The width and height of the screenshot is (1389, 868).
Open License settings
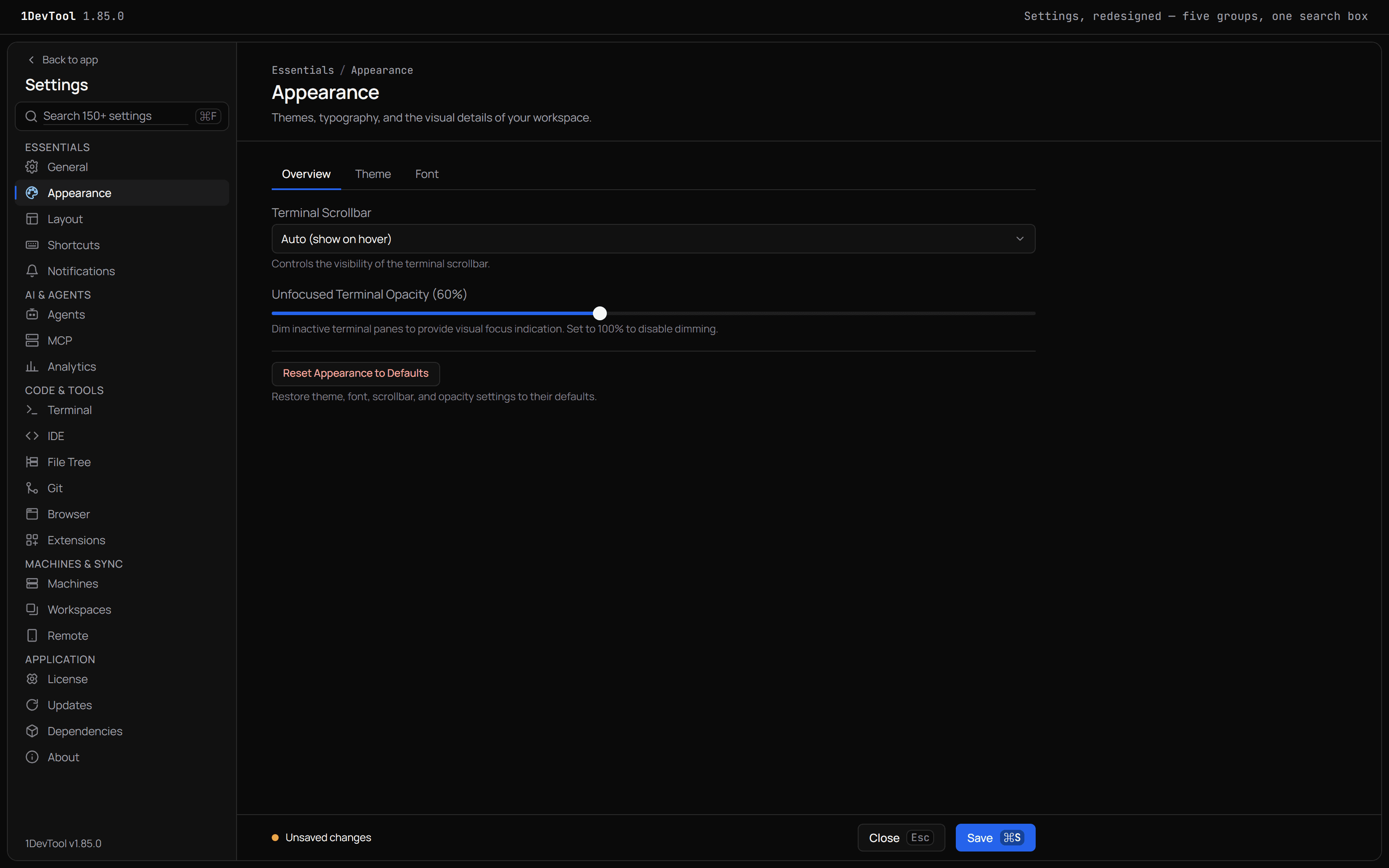click(122, 679)
